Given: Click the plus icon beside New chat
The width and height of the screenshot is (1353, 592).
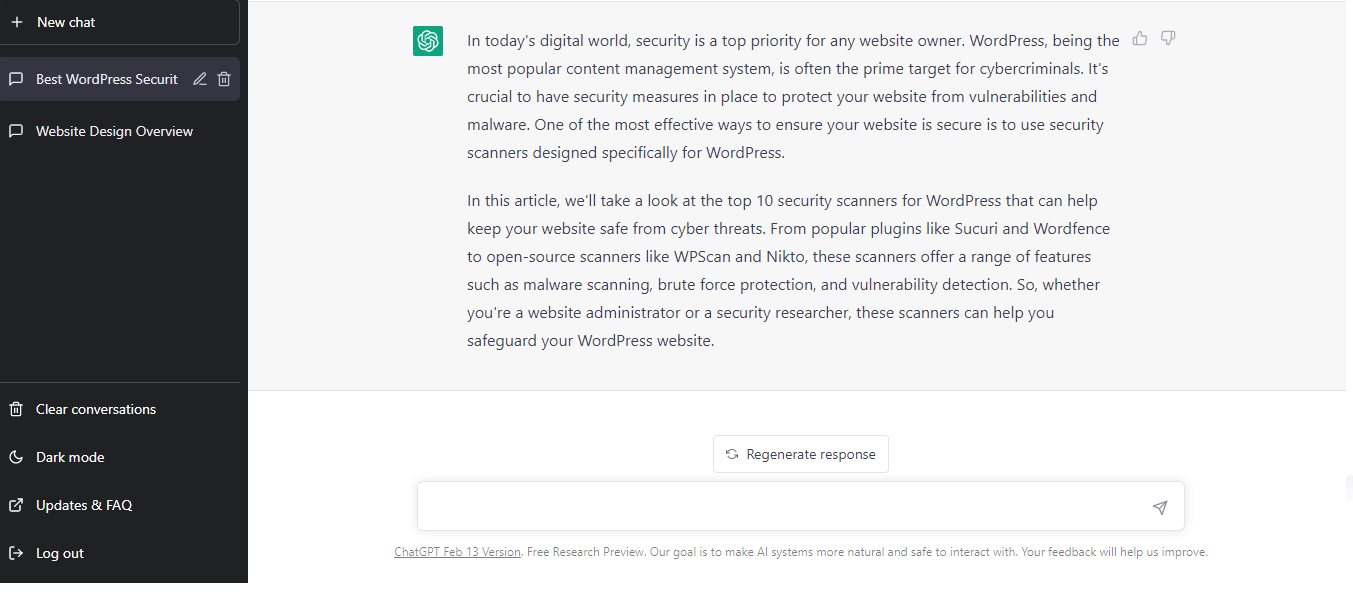Looking at the screenshot, I should point(16,22).
